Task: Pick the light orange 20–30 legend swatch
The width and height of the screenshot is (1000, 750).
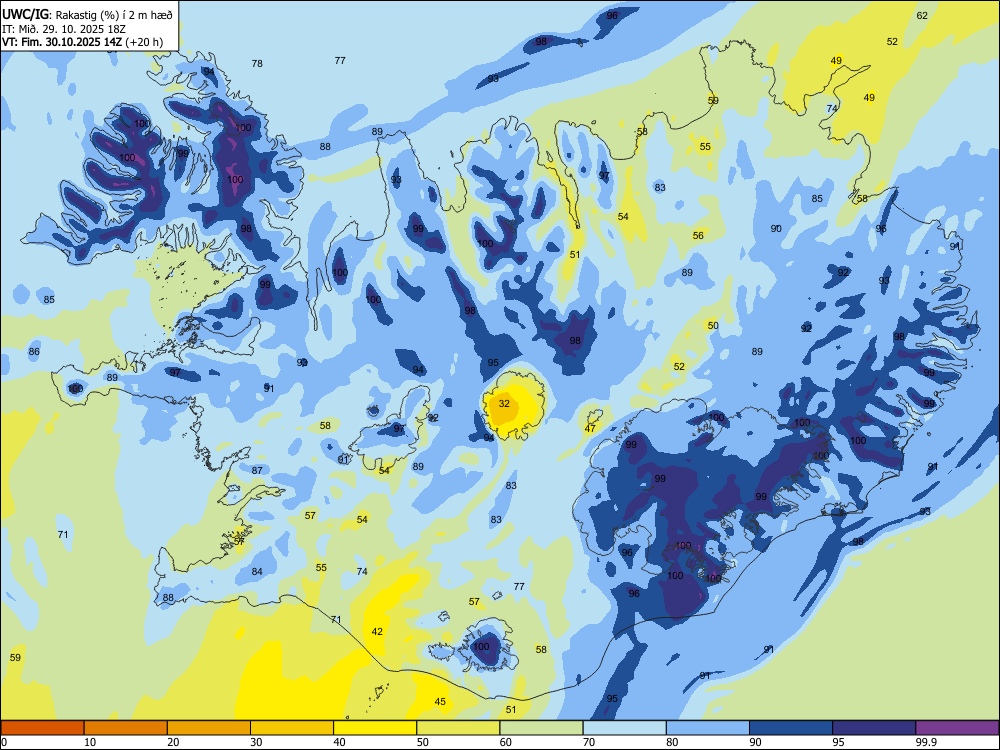Action: (x=209, y=728)
